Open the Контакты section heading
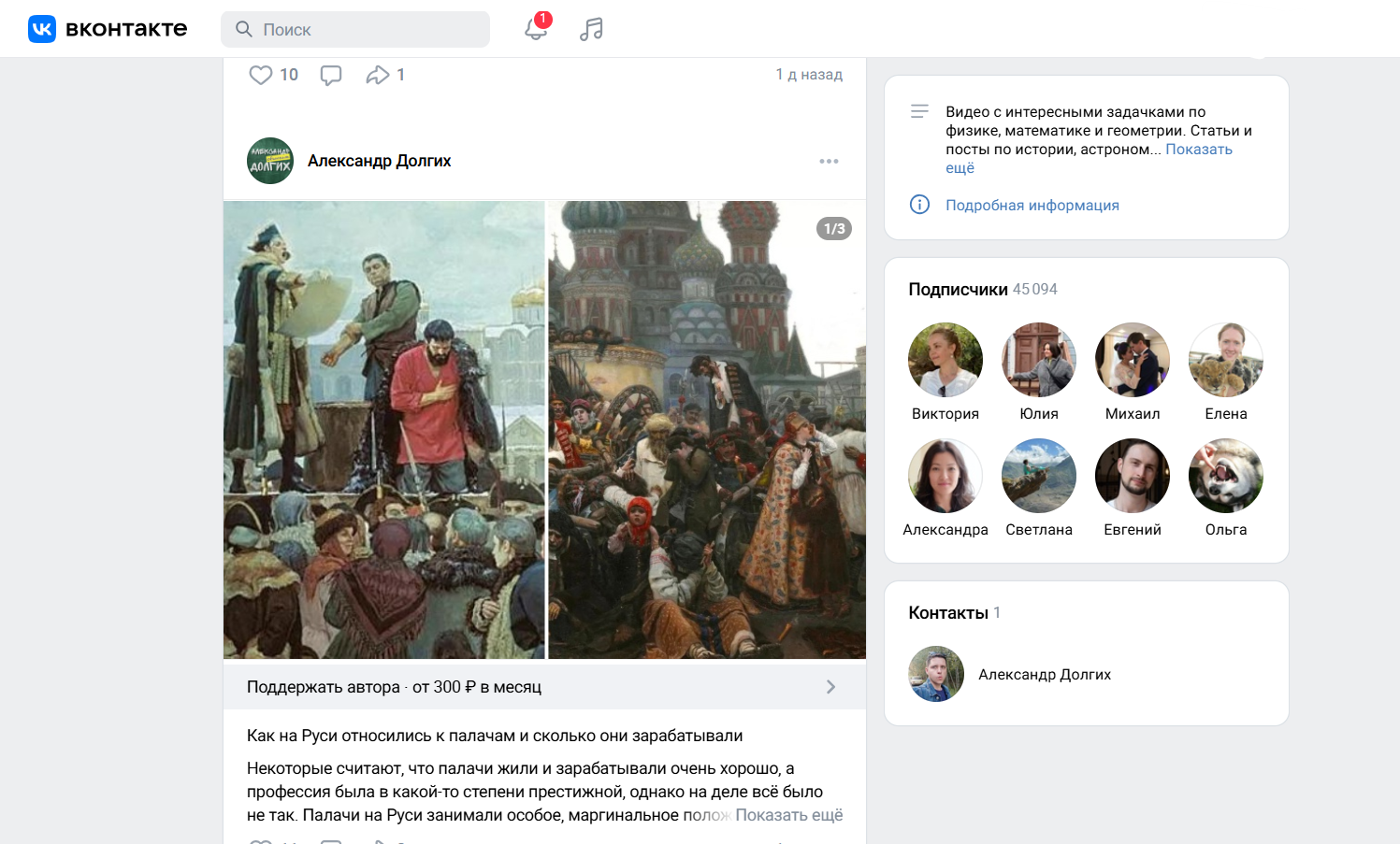The height and width of the screenshot is (844, 1400). click(x=948, y=613)
